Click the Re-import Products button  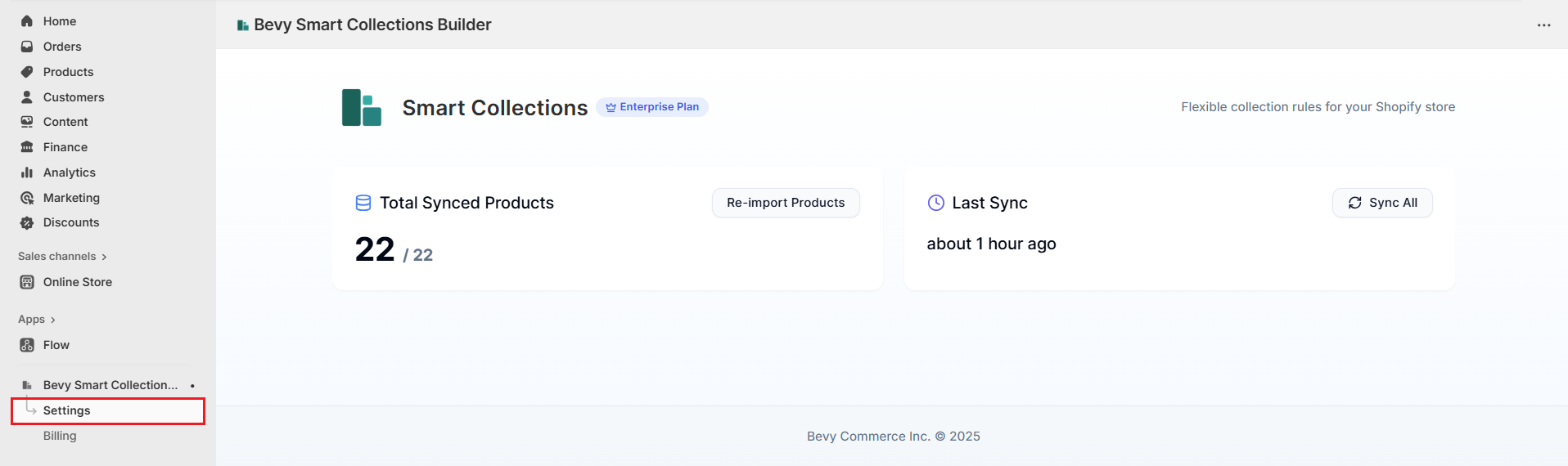point(785,203)
